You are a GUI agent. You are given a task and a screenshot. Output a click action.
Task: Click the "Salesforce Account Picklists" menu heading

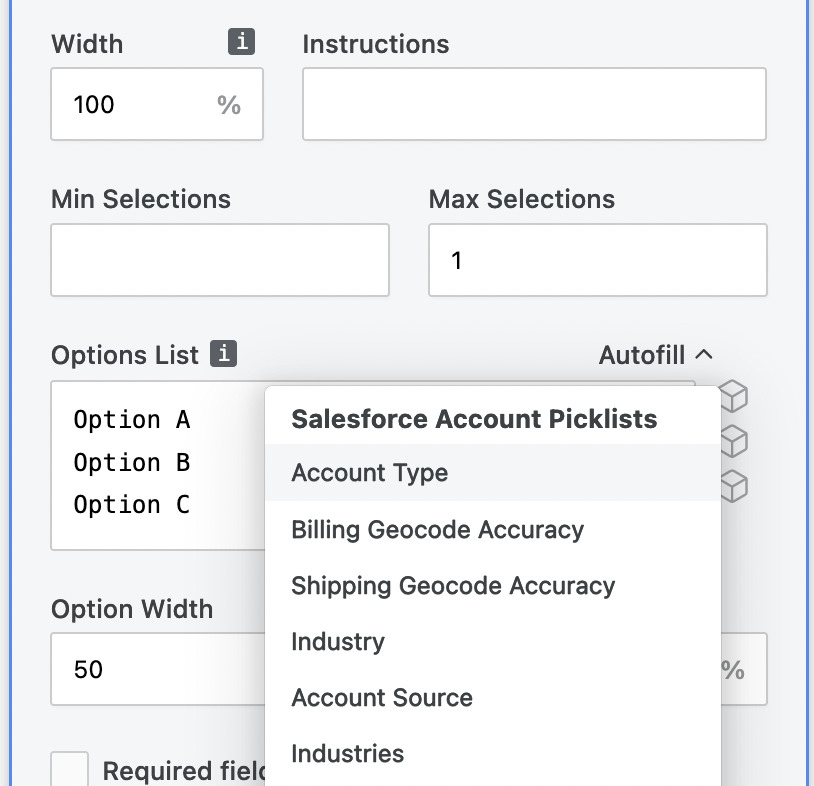click(x=474, y=419)
